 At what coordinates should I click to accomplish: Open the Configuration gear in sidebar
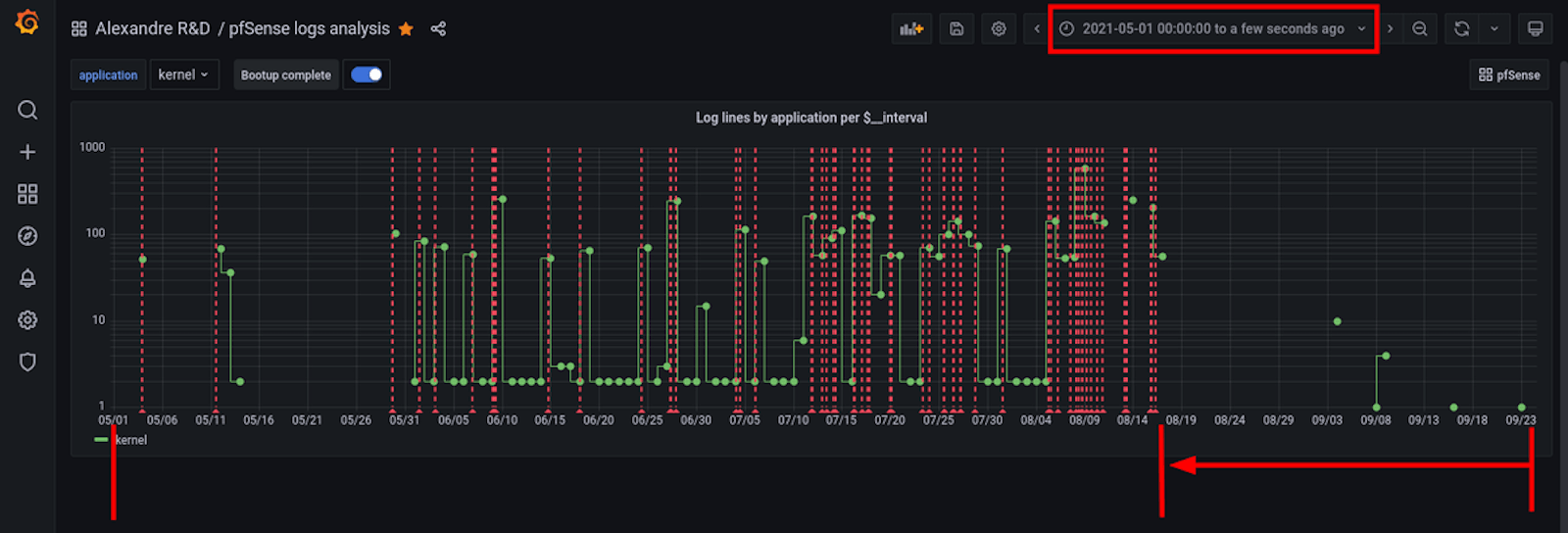point(27,320)
